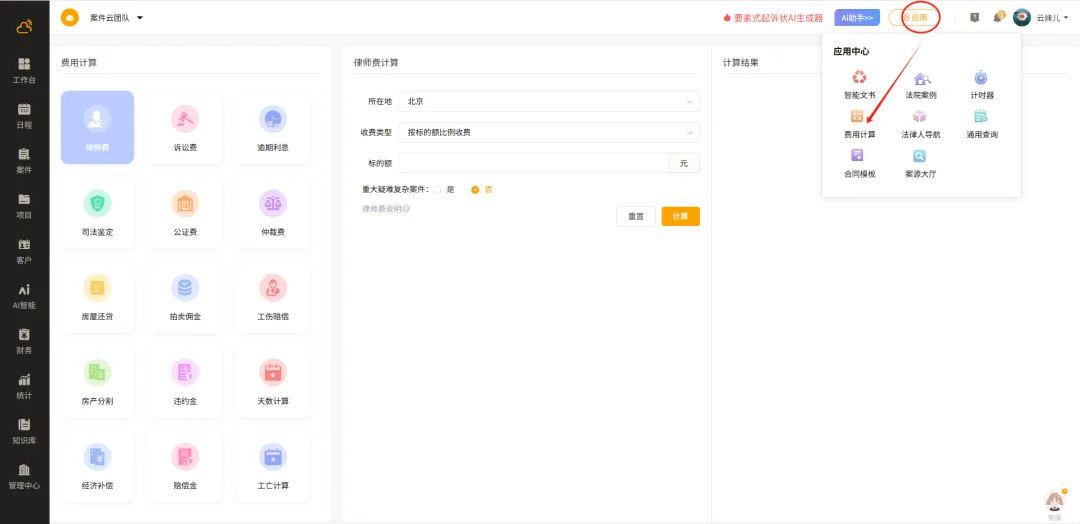Open 智能文书 in the app center

point(859,83)
